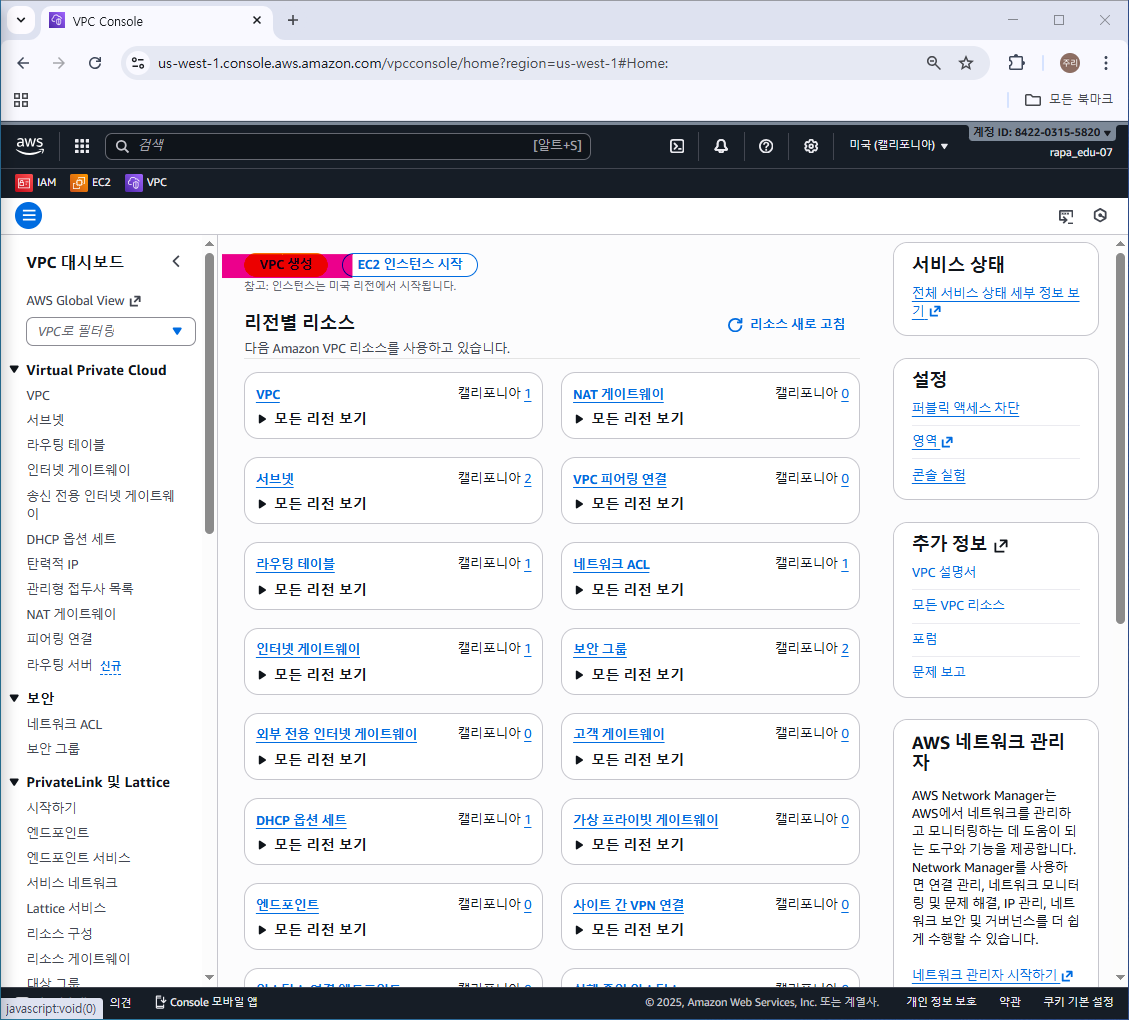Open the tutorials panel icon near top right

1066,216
